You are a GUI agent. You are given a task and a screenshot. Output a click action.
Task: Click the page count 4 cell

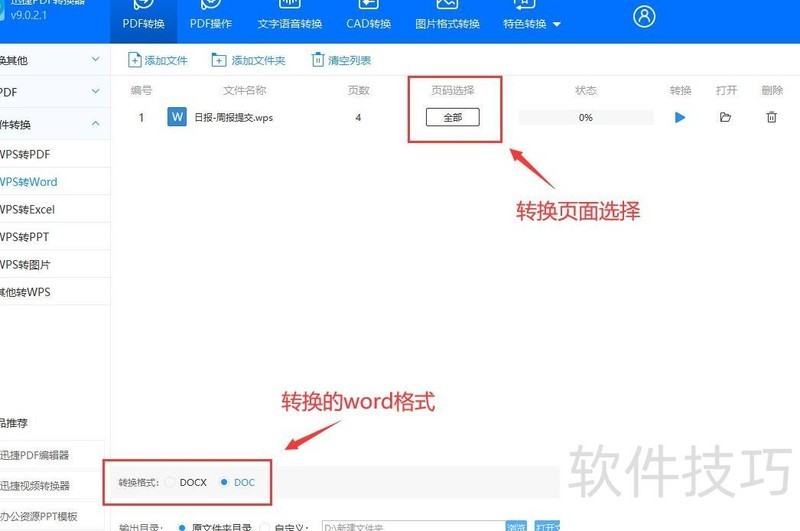point(358,117)
